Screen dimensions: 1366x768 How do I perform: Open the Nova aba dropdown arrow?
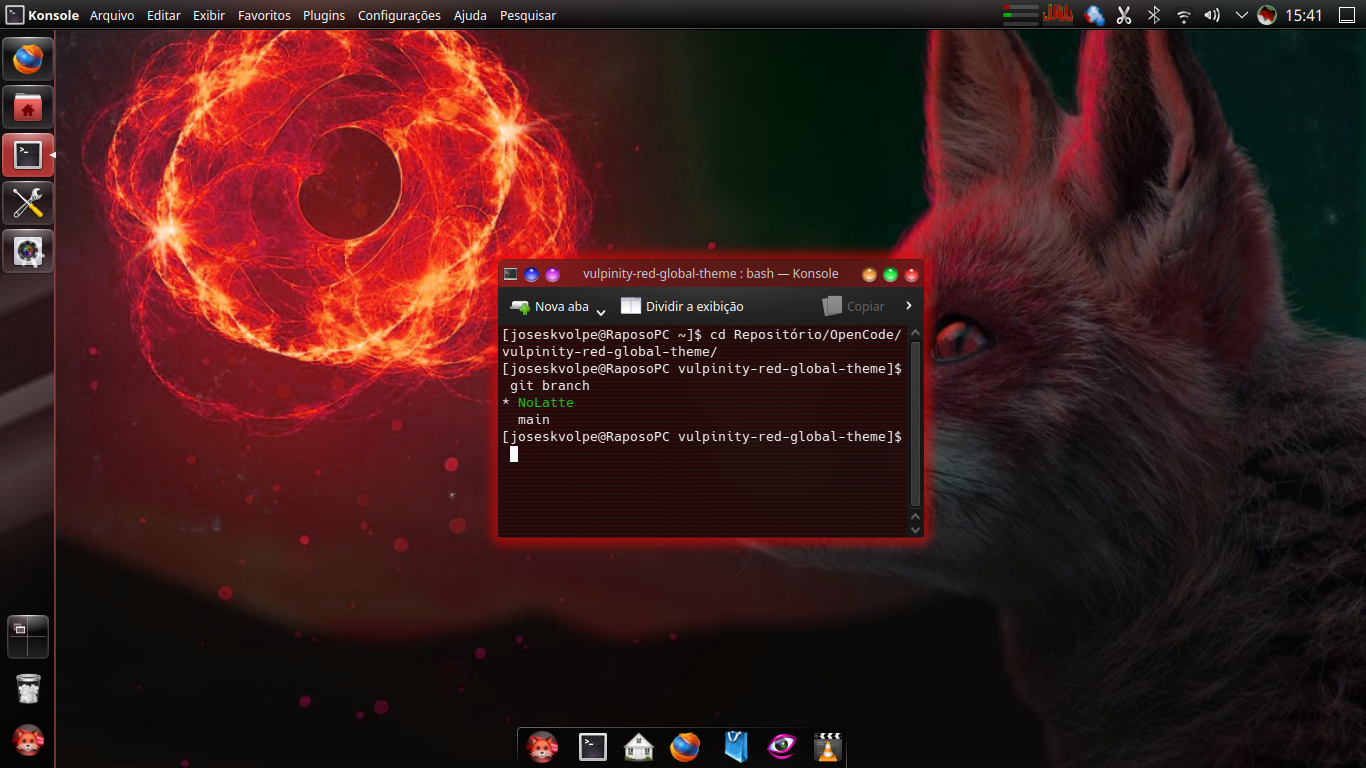click(601, 311)
